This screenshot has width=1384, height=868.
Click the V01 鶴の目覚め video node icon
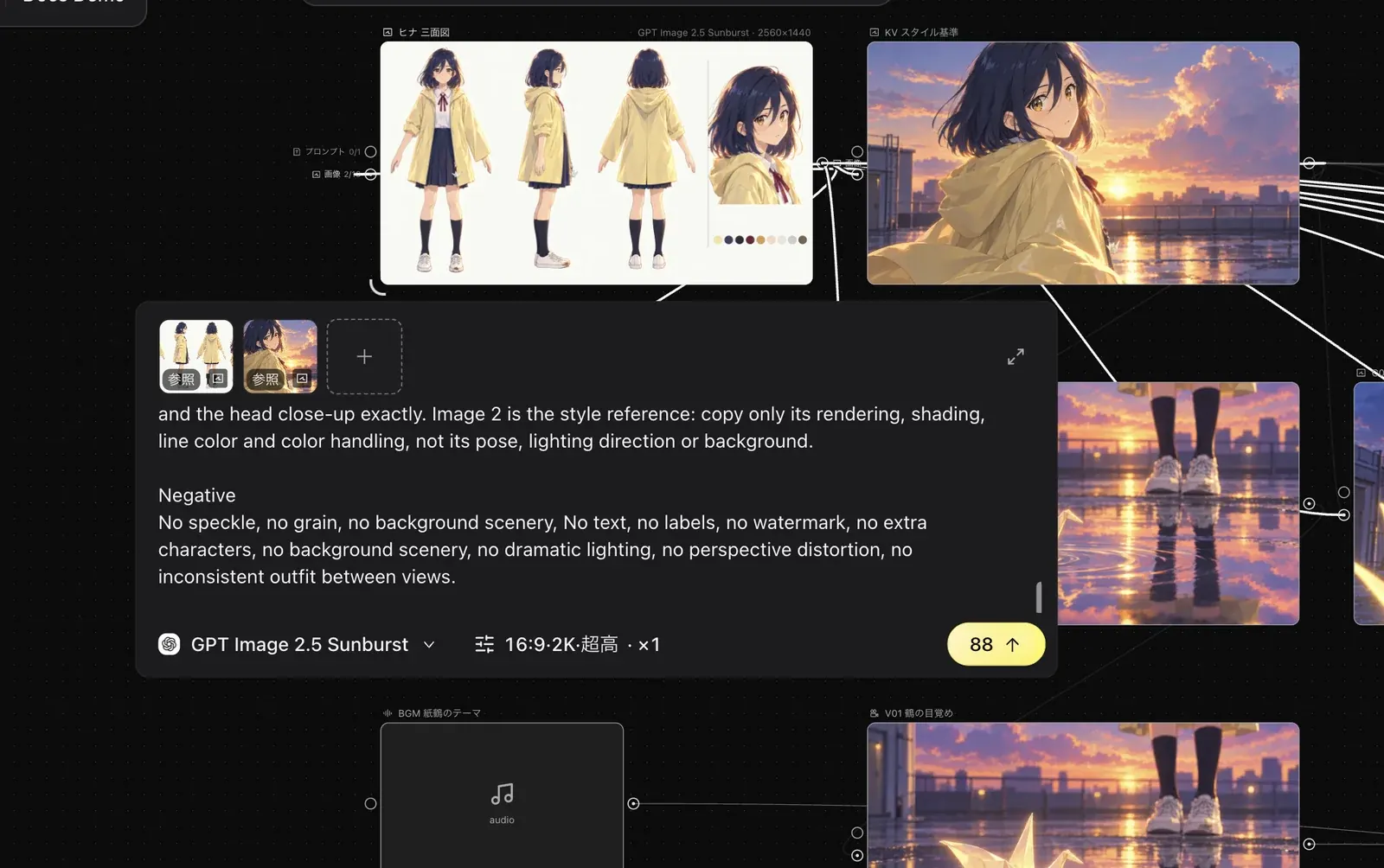click(874, 713)
